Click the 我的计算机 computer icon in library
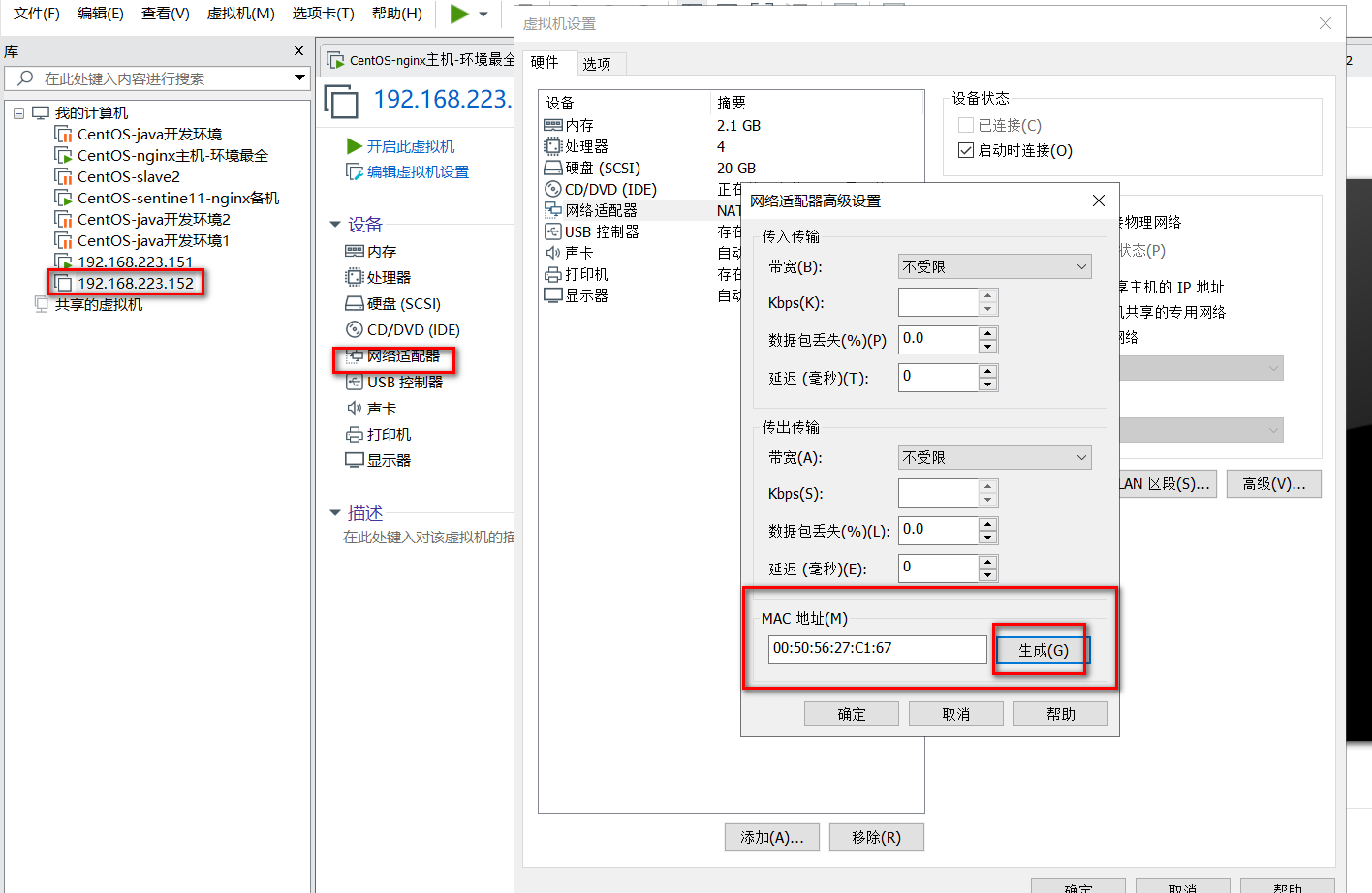The width and height of the screenshot is (1372, 893). (x=41, y=112)
